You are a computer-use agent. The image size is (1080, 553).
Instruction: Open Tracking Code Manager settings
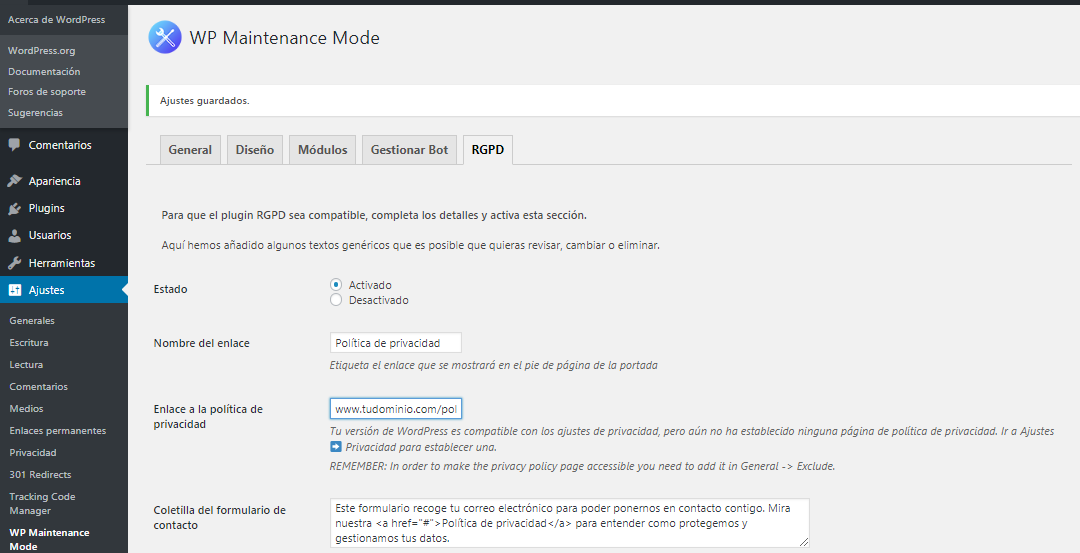coord(42,503)
